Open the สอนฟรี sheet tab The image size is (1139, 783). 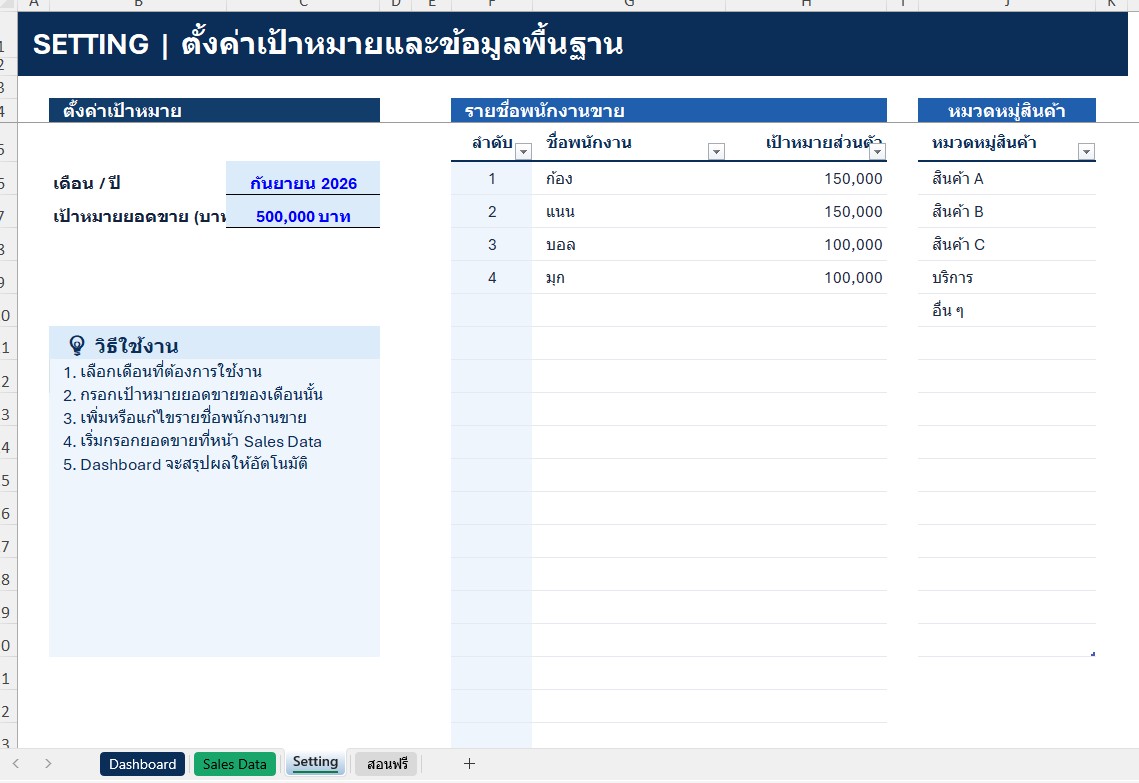tap(387, 764)
